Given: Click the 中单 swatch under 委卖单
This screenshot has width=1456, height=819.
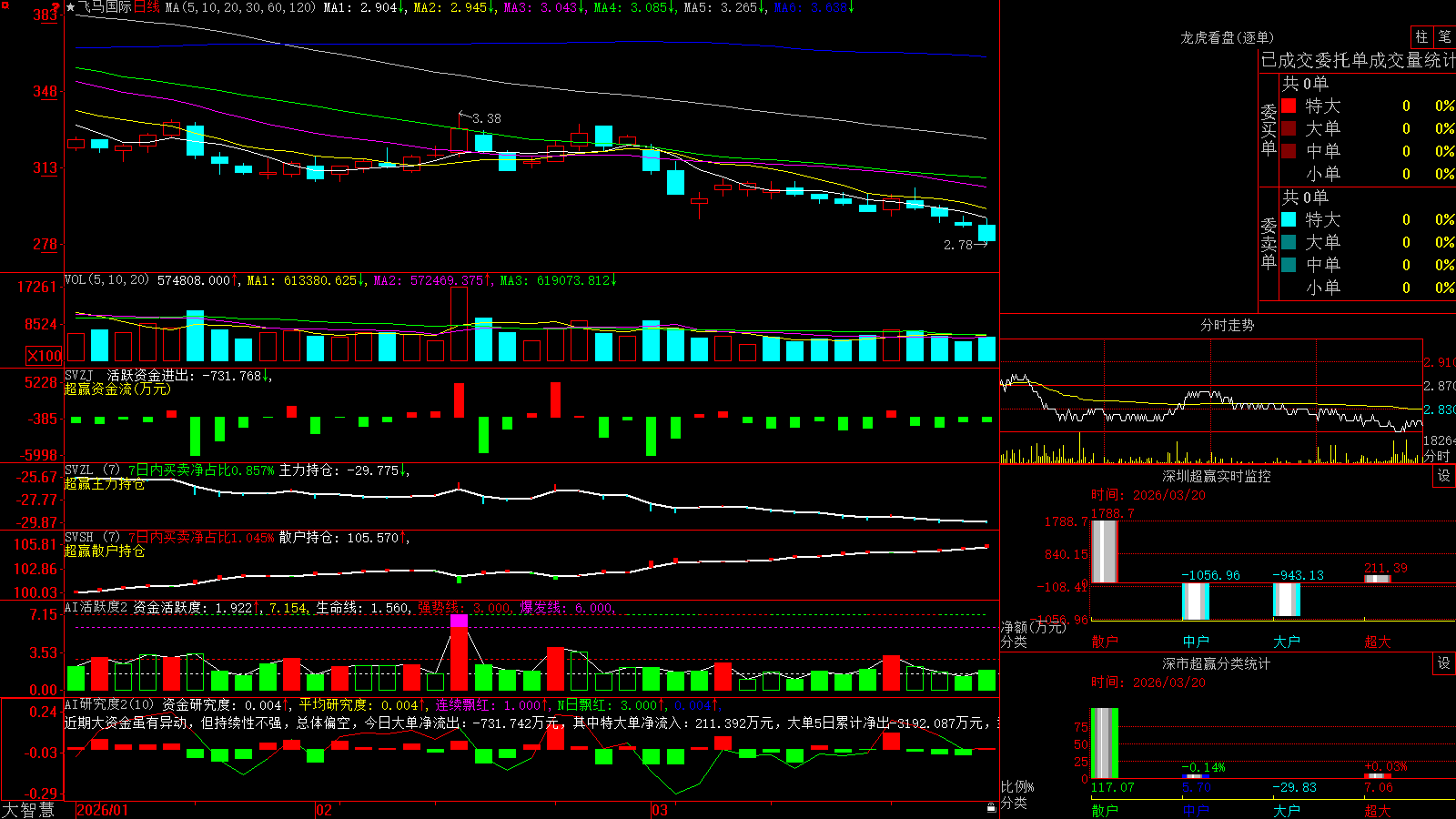Looking at the screenshot, I should [1289, 264].
